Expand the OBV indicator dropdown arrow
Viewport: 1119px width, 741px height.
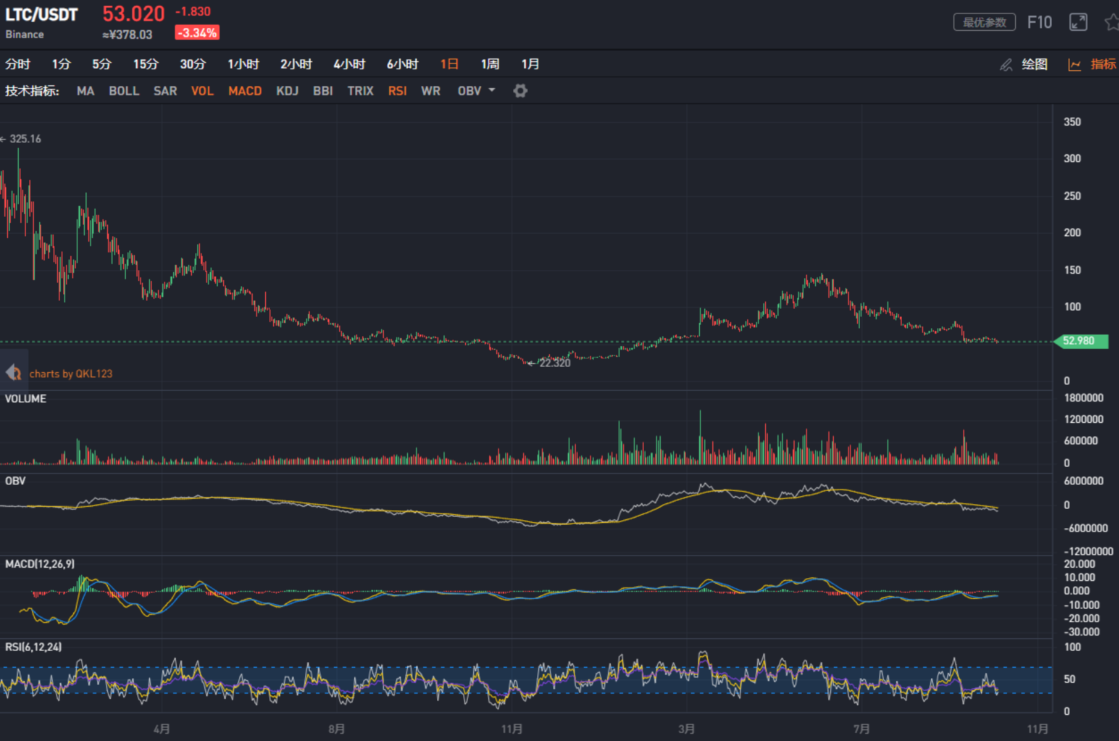492,91
